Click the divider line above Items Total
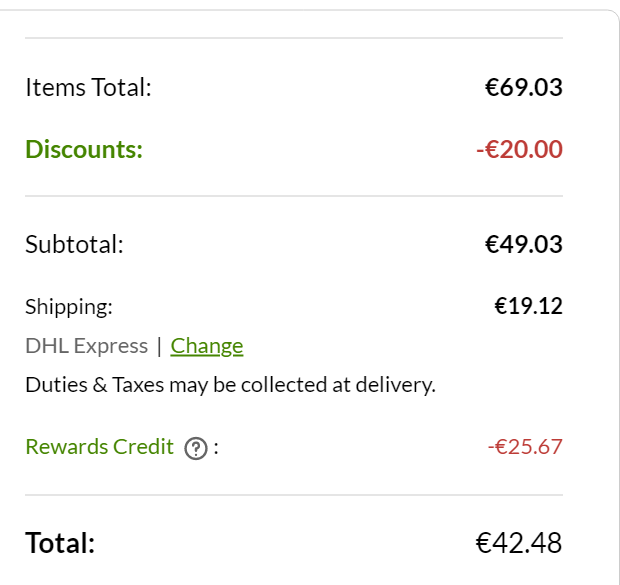 click(x=294, y=38)
